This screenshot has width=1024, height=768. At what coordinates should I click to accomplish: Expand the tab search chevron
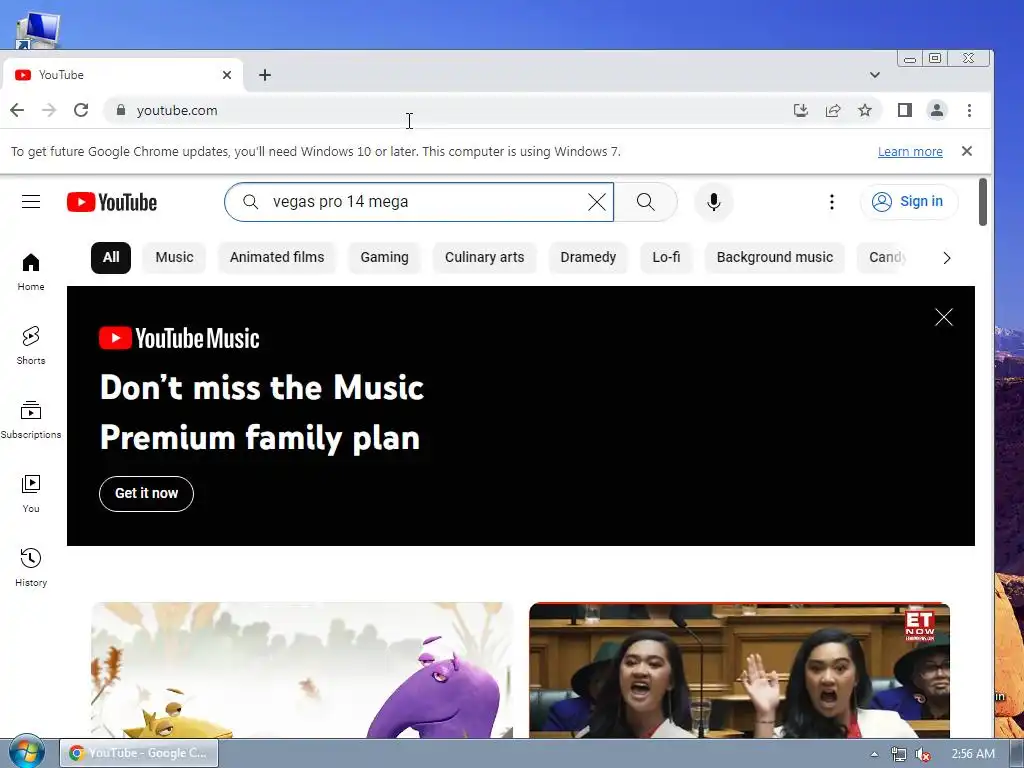(874, 75)
